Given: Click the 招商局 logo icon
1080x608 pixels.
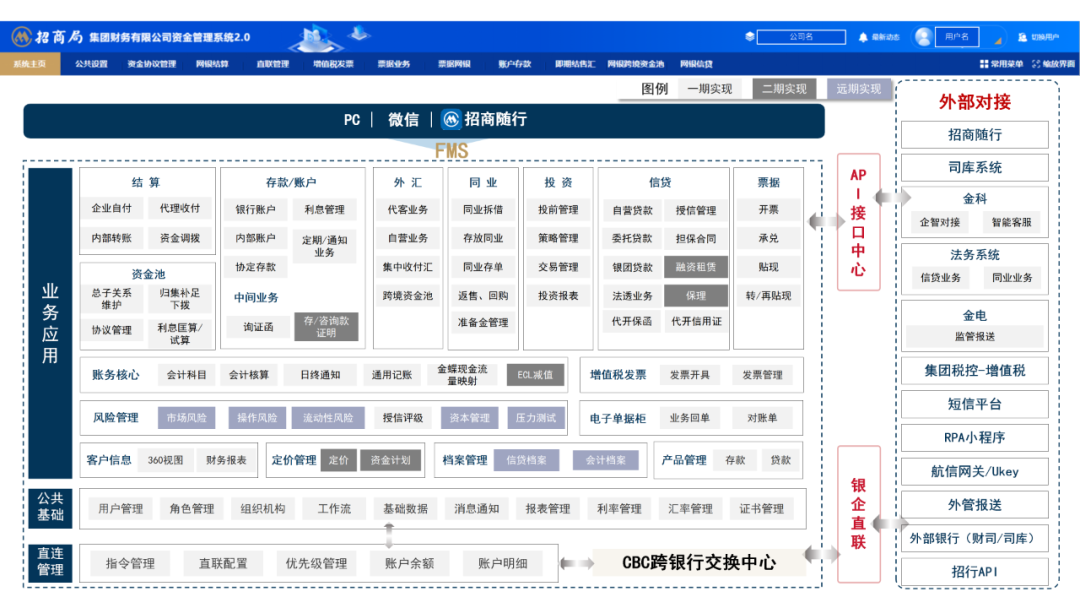Looking at the screenshot, I should 21,36.
